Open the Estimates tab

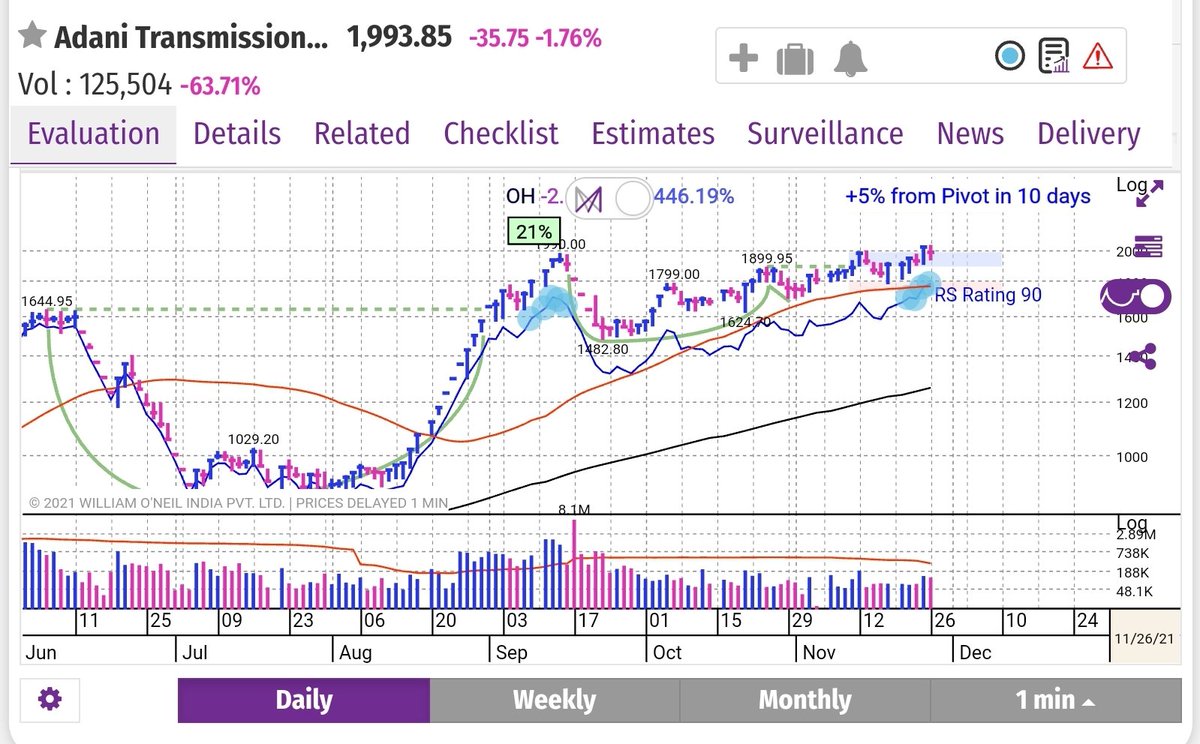pos(653,134)
